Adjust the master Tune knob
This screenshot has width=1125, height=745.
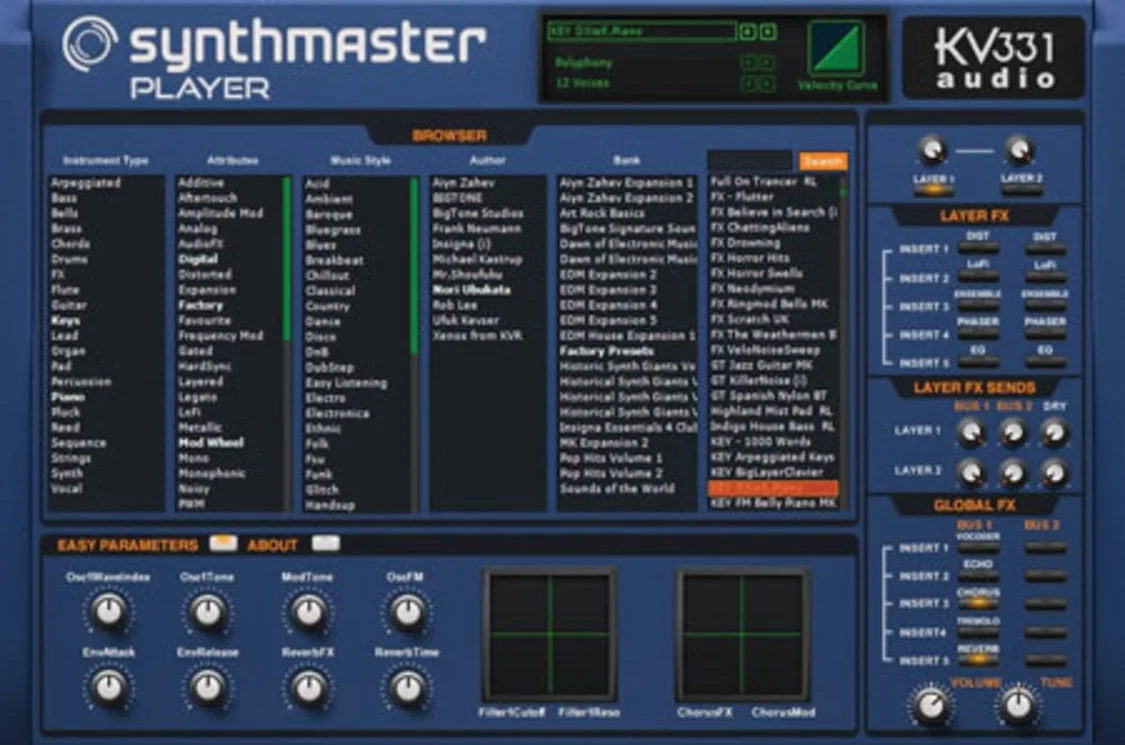(1018, 705)
